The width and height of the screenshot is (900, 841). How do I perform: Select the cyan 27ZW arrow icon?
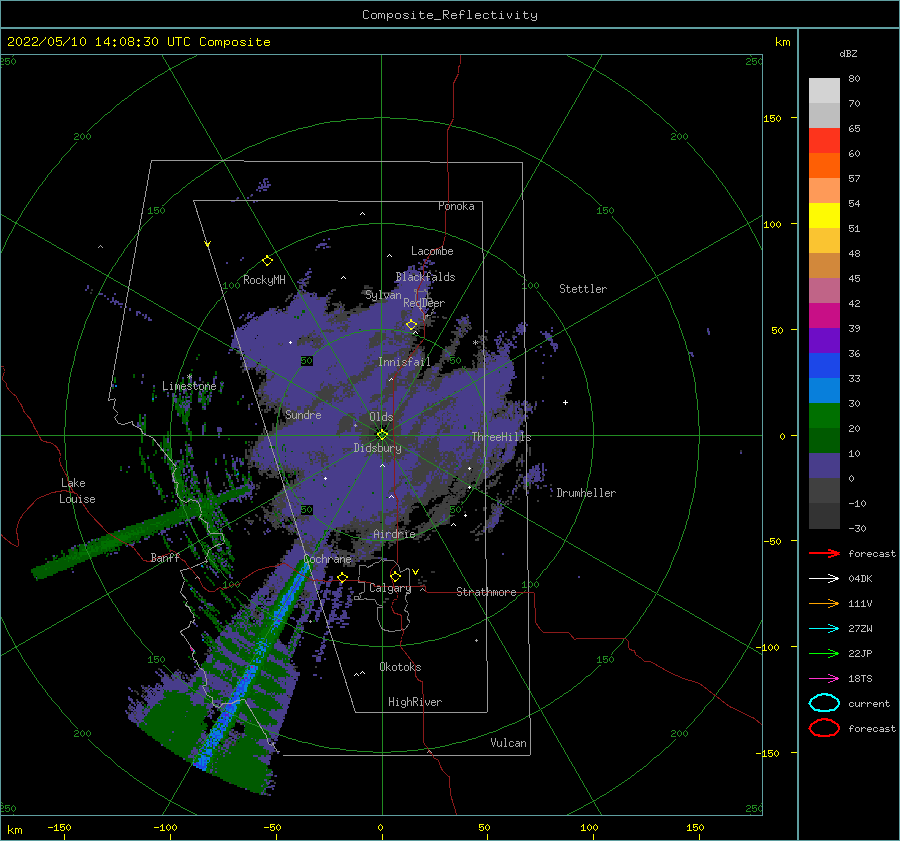point(824,629)
